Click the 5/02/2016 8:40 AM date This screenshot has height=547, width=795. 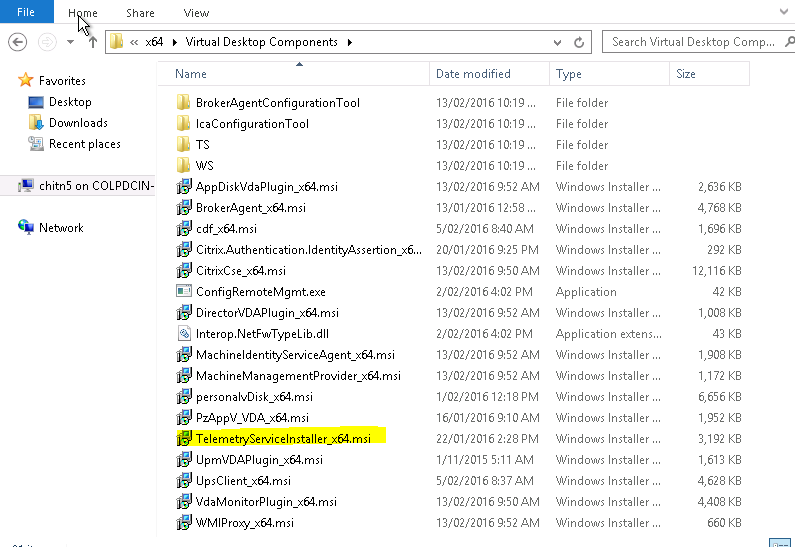tap(485, 229)
